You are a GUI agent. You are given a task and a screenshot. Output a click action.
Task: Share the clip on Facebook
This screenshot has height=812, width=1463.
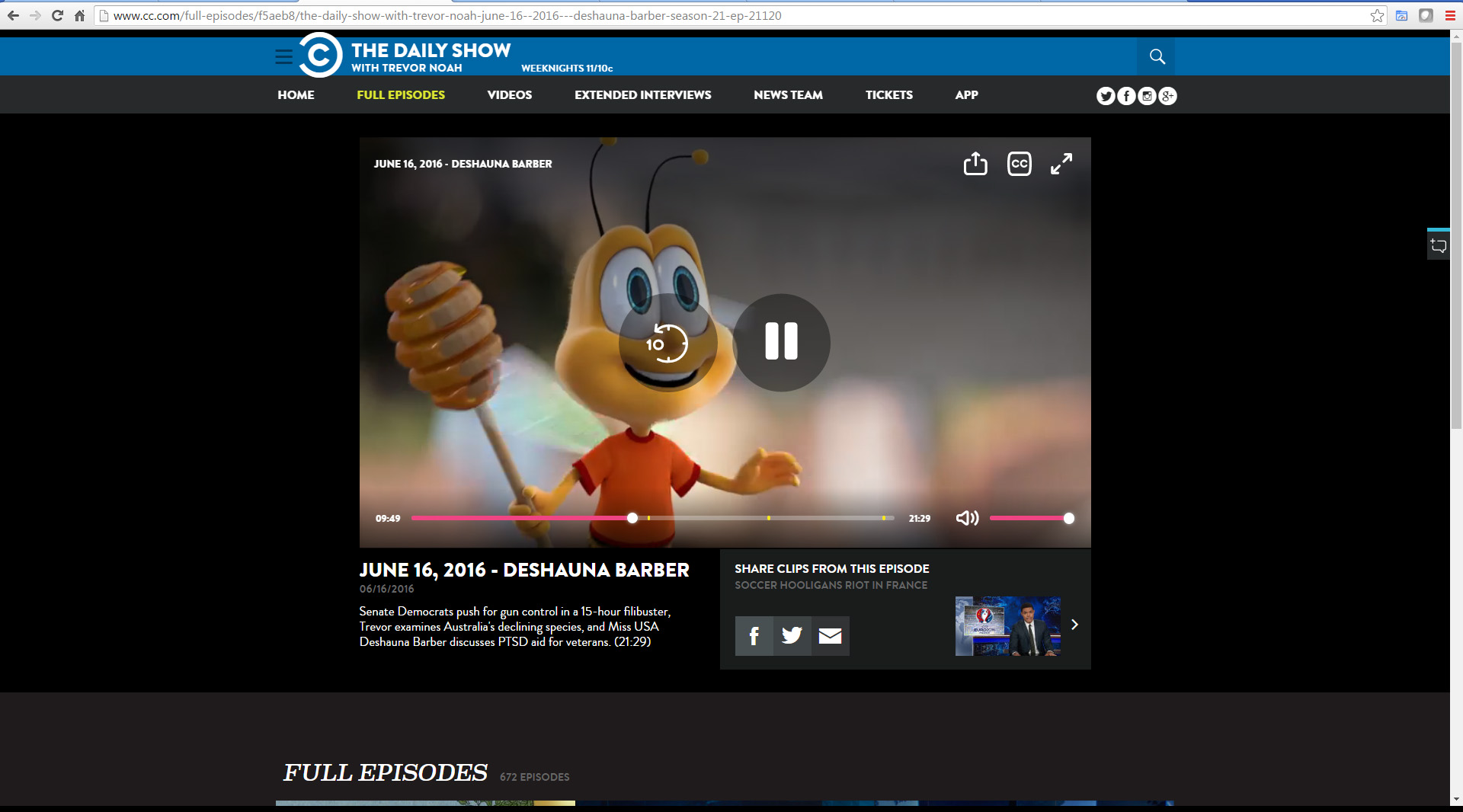click(754, 636)
